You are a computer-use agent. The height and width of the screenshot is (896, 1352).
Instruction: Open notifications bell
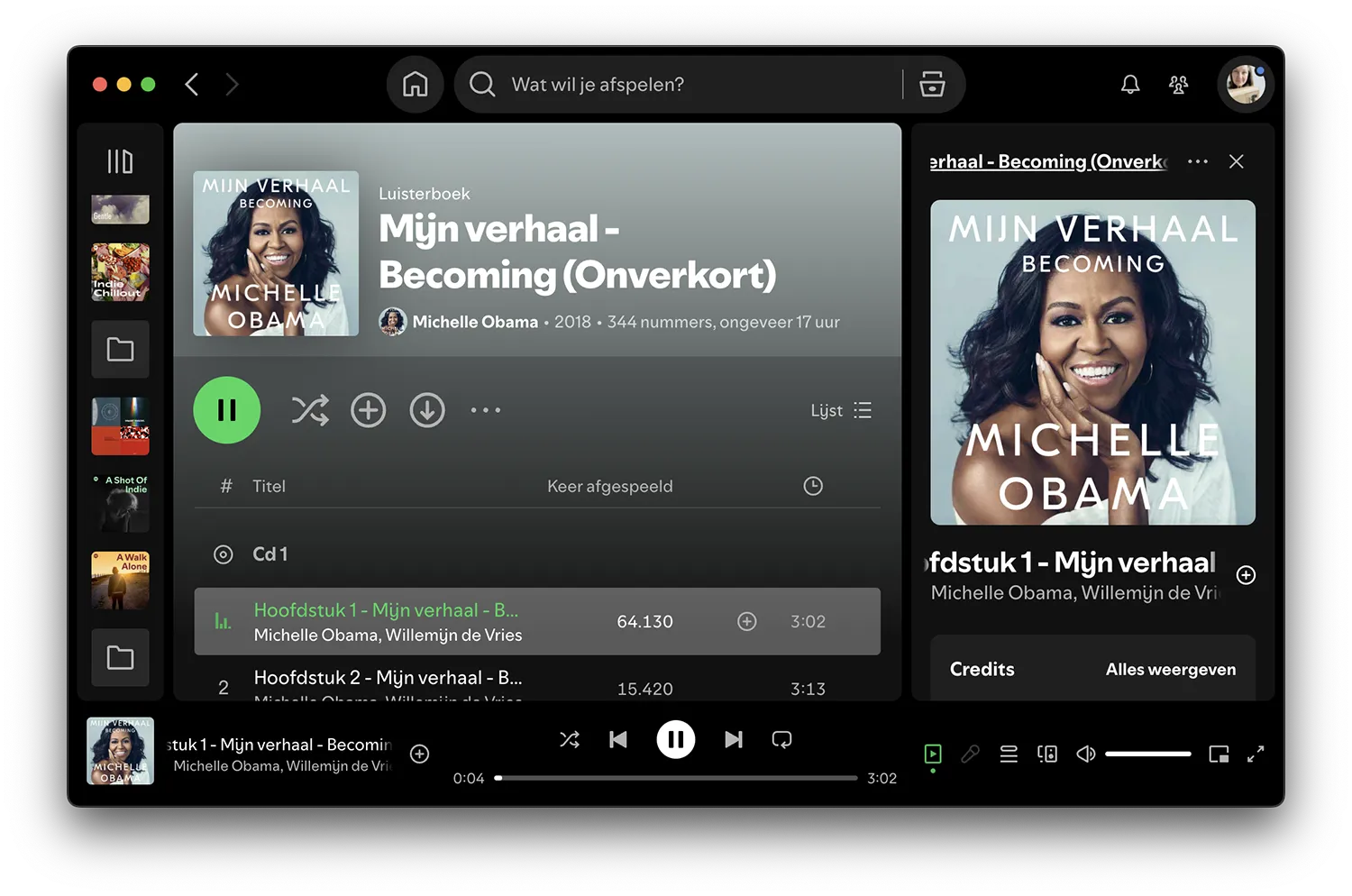[x=1130, y=85]
